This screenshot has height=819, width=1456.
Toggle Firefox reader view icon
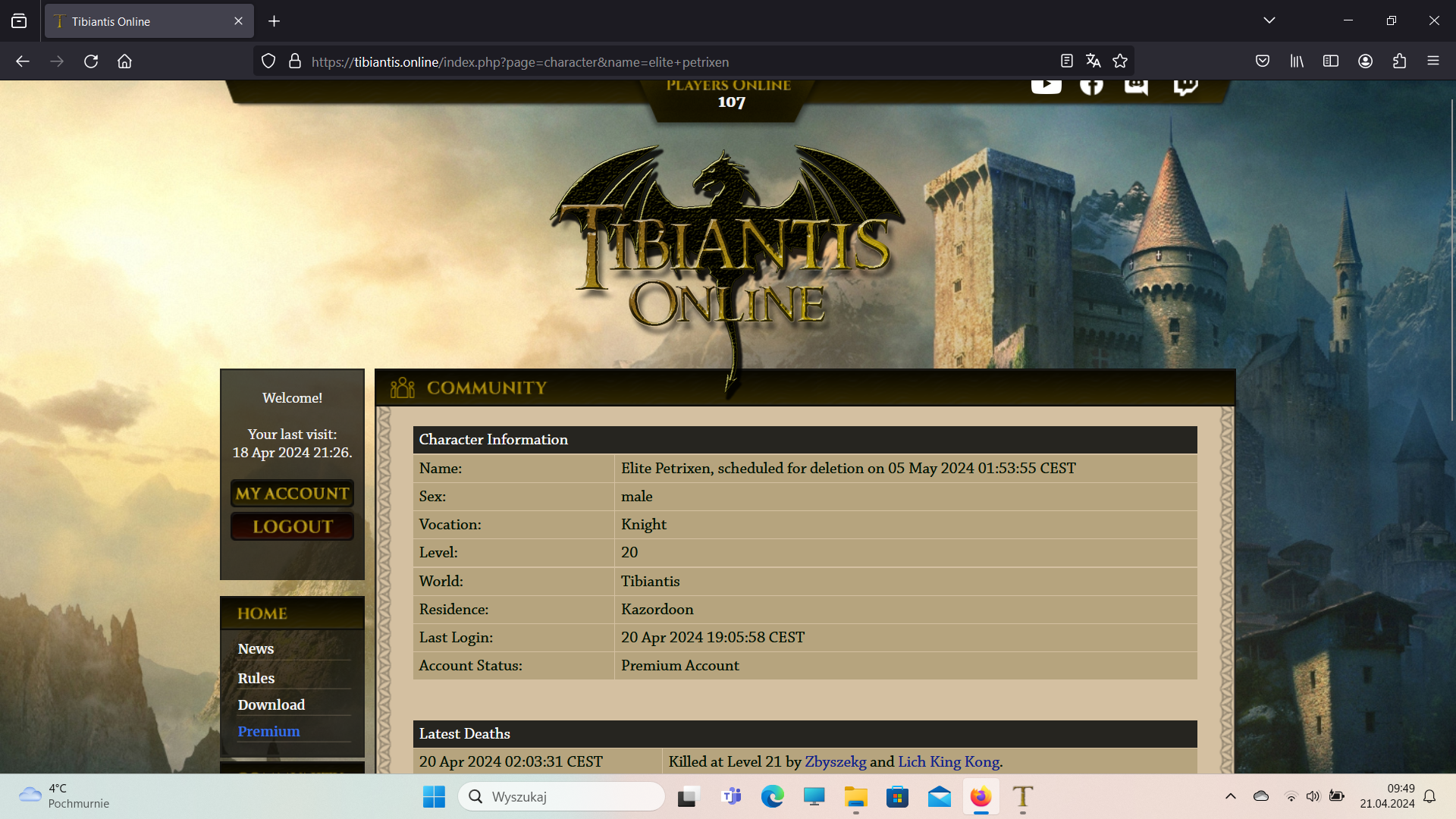tap(1066, 61)
